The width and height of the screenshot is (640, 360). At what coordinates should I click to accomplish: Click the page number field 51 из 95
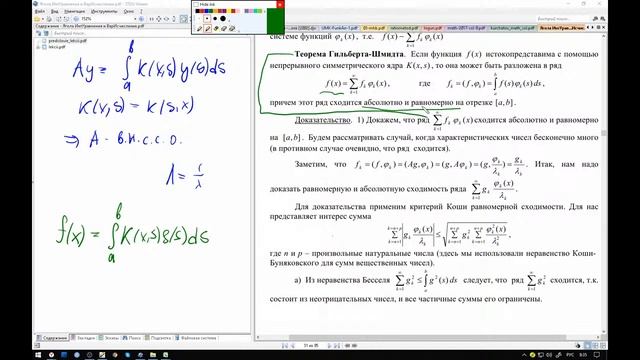[x=311, y=346]
